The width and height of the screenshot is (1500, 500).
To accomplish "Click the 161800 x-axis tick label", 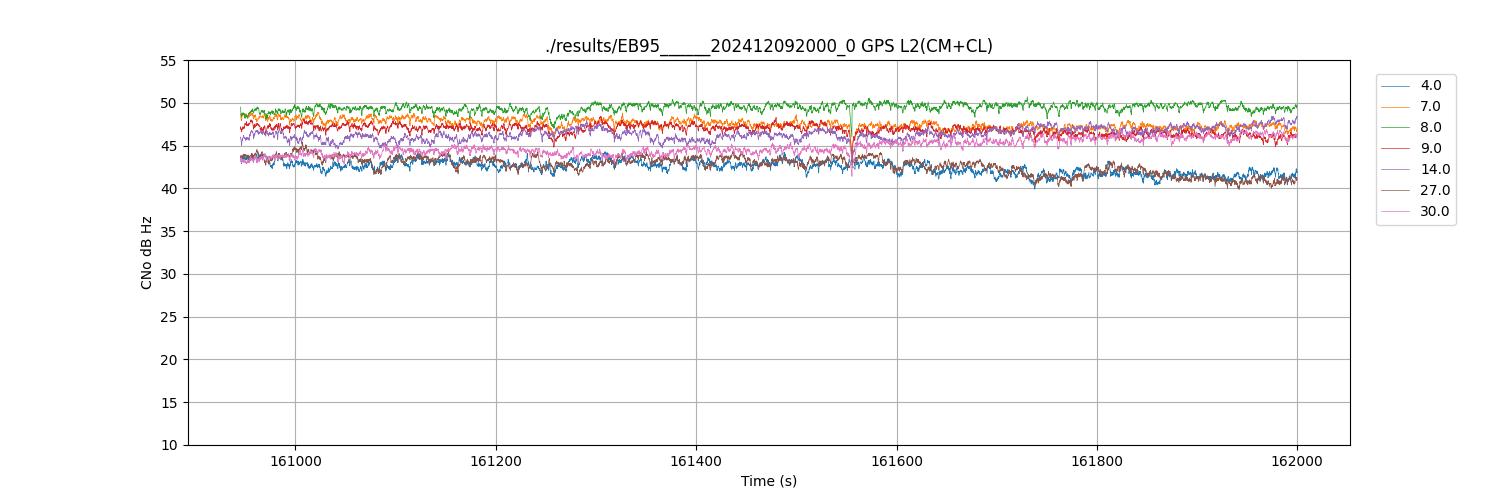I will point(1097,462).
